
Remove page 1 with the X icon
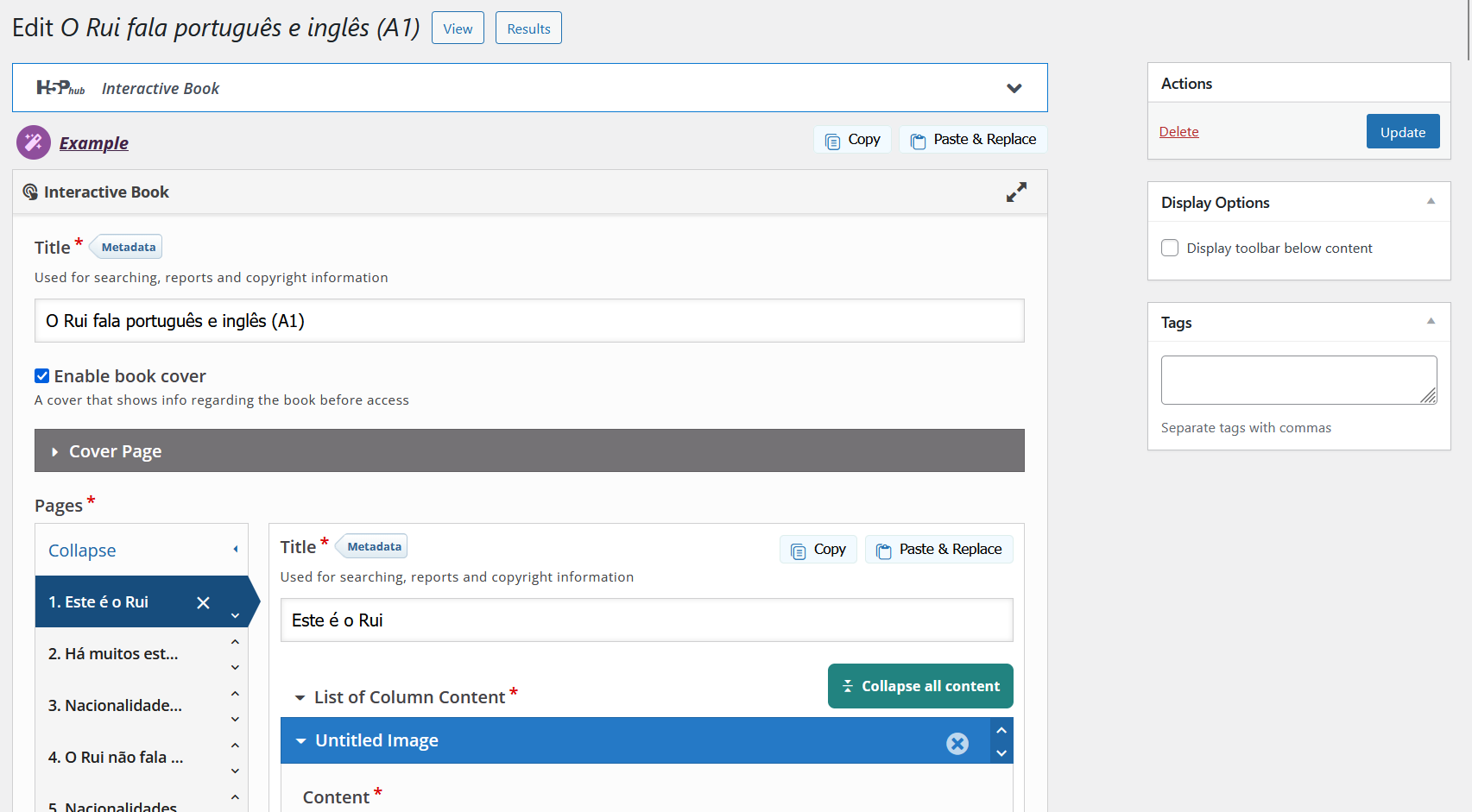coord(203,602)
